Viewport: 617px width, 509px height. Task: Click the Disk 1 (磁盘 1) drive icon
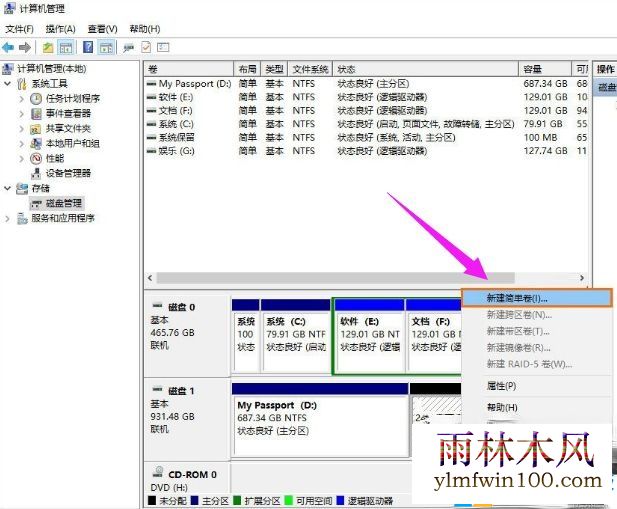(157, 389)
